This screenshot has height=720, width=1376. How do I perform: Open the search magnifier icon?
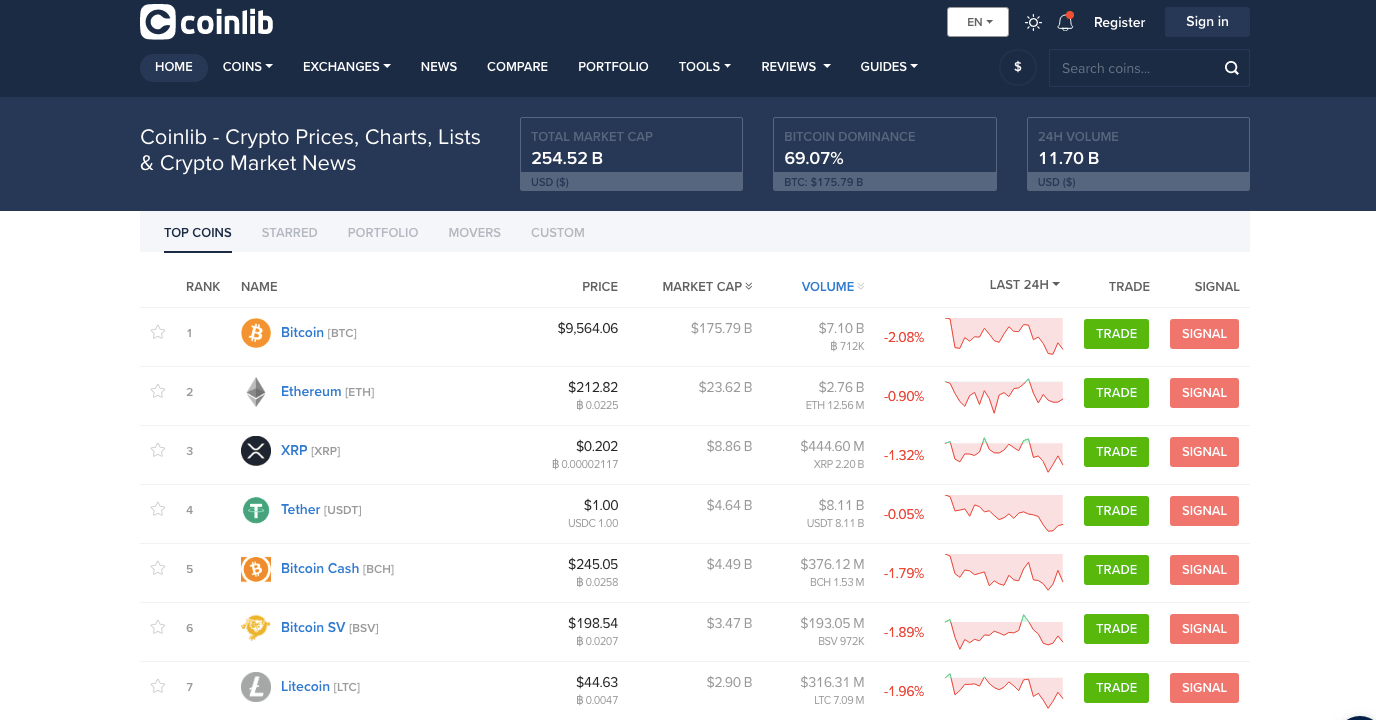coord(1231,67)
